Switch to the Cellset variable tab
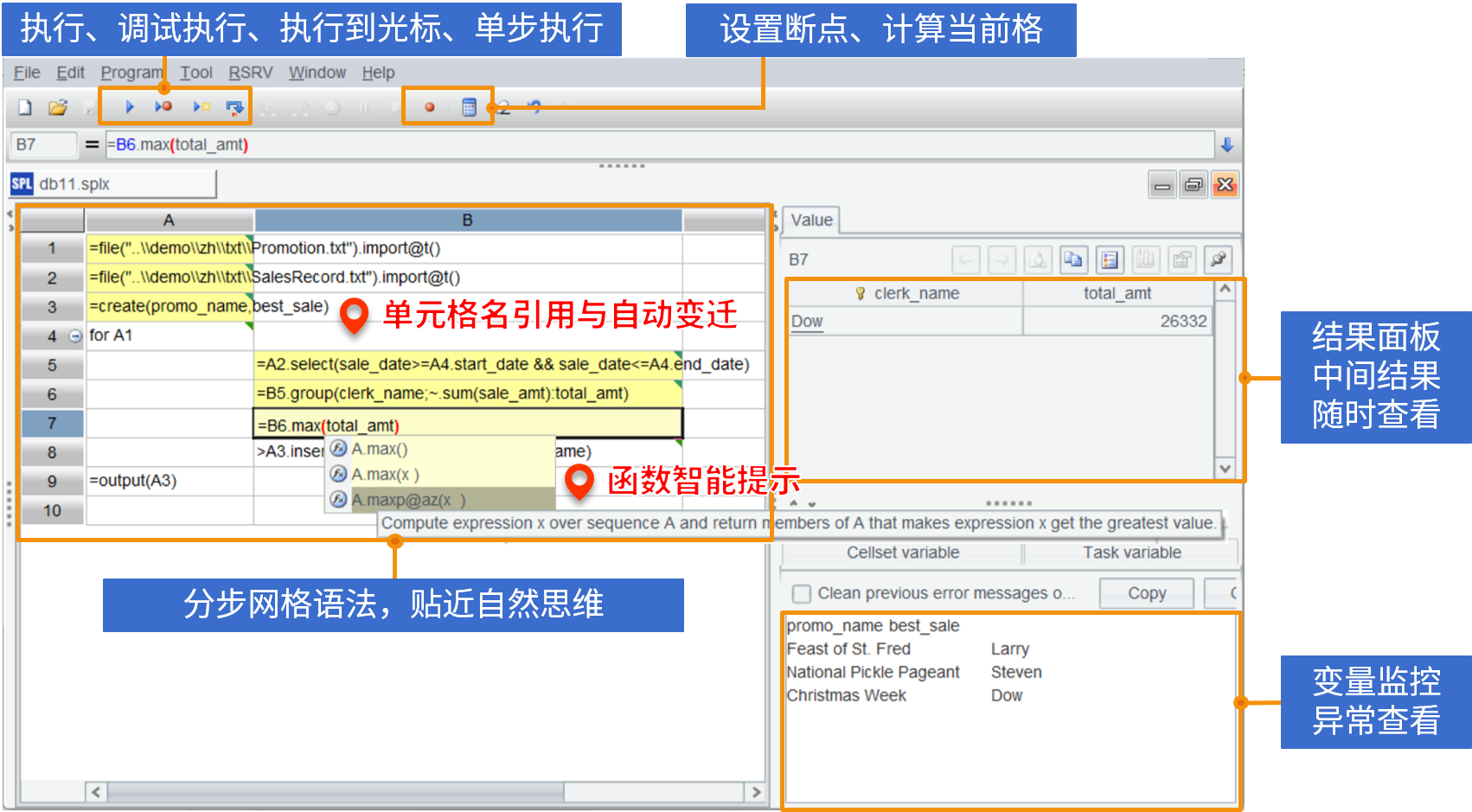Screen dimensions: 1472x812 [903, 553]
